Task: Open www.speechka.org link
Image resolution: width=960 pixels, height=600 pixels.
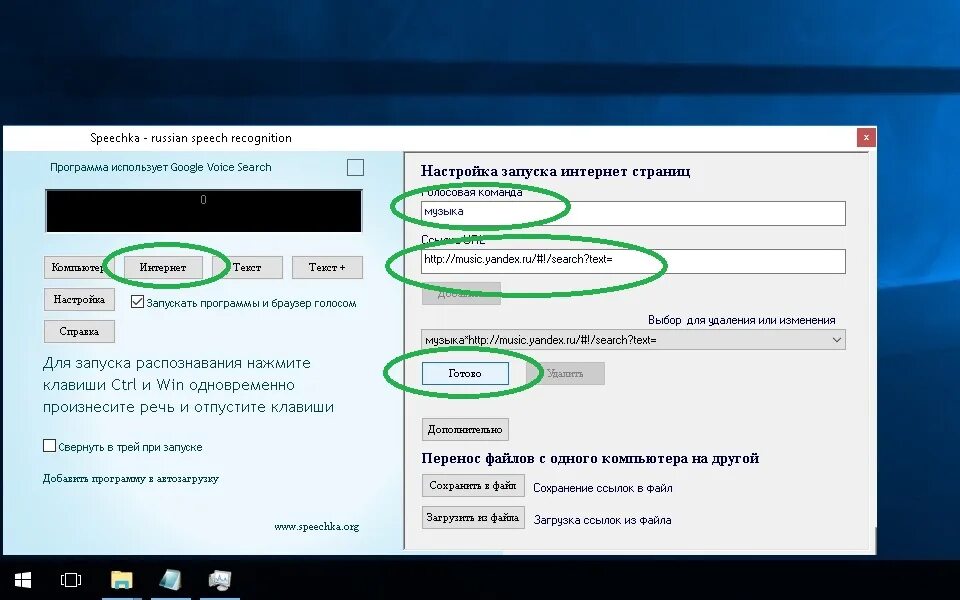Action: point(317,527)
